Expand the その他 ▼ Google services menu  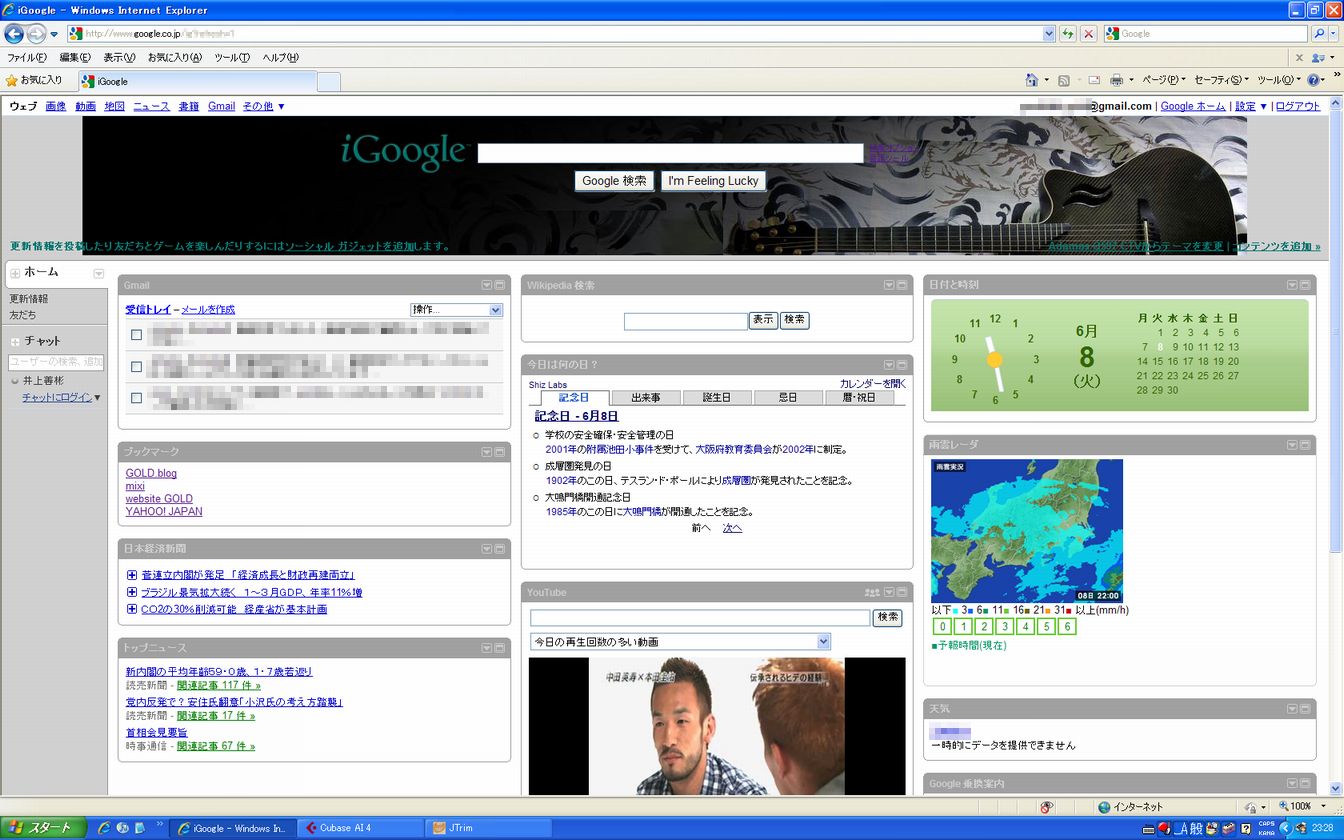264,106
